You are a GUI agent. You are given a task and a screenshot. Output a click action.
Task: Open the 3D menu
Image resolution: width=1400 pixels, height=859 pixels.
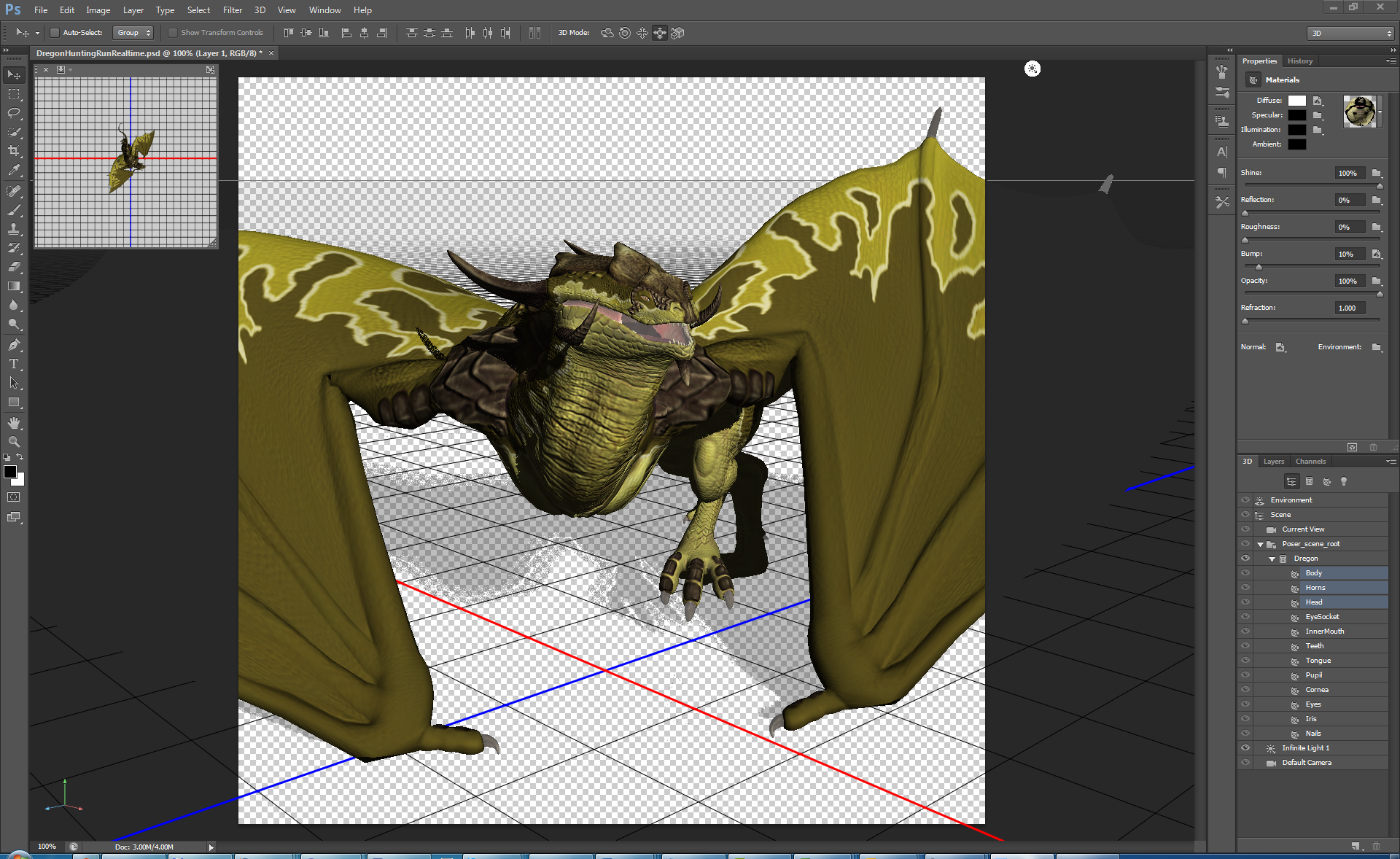point(260,10)
